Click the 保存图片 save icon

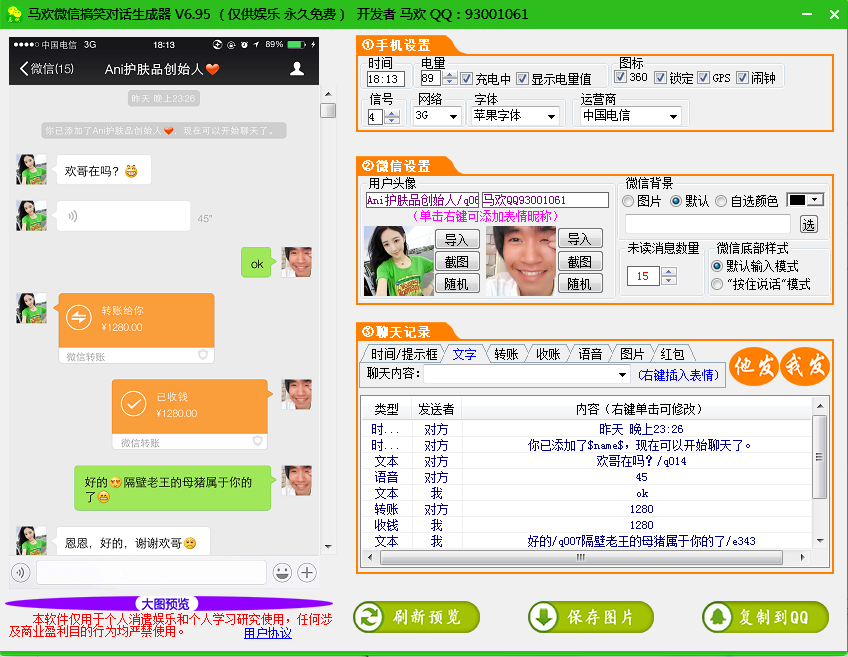541,617
